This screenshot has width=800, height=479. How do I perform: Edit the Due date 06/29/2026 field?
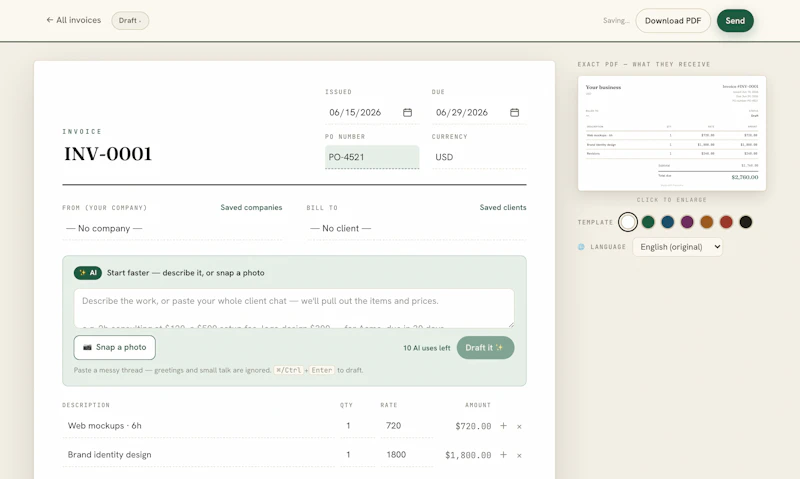pos(479,112)
